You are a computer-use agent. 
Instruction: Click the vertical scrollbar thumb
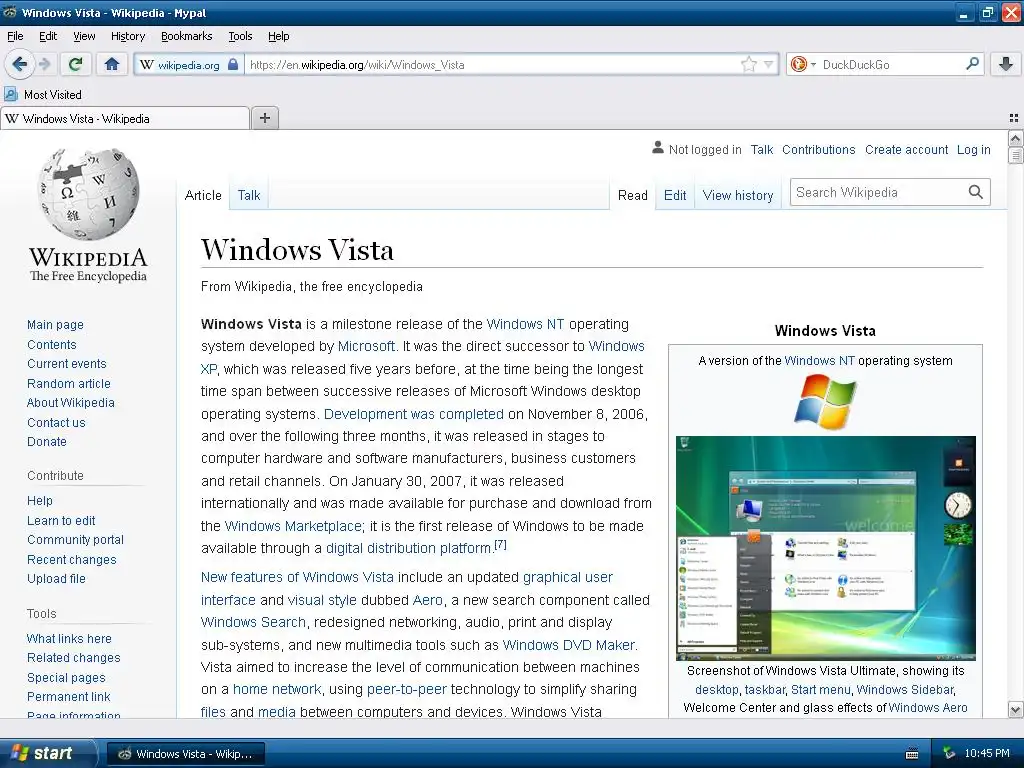1015,155
